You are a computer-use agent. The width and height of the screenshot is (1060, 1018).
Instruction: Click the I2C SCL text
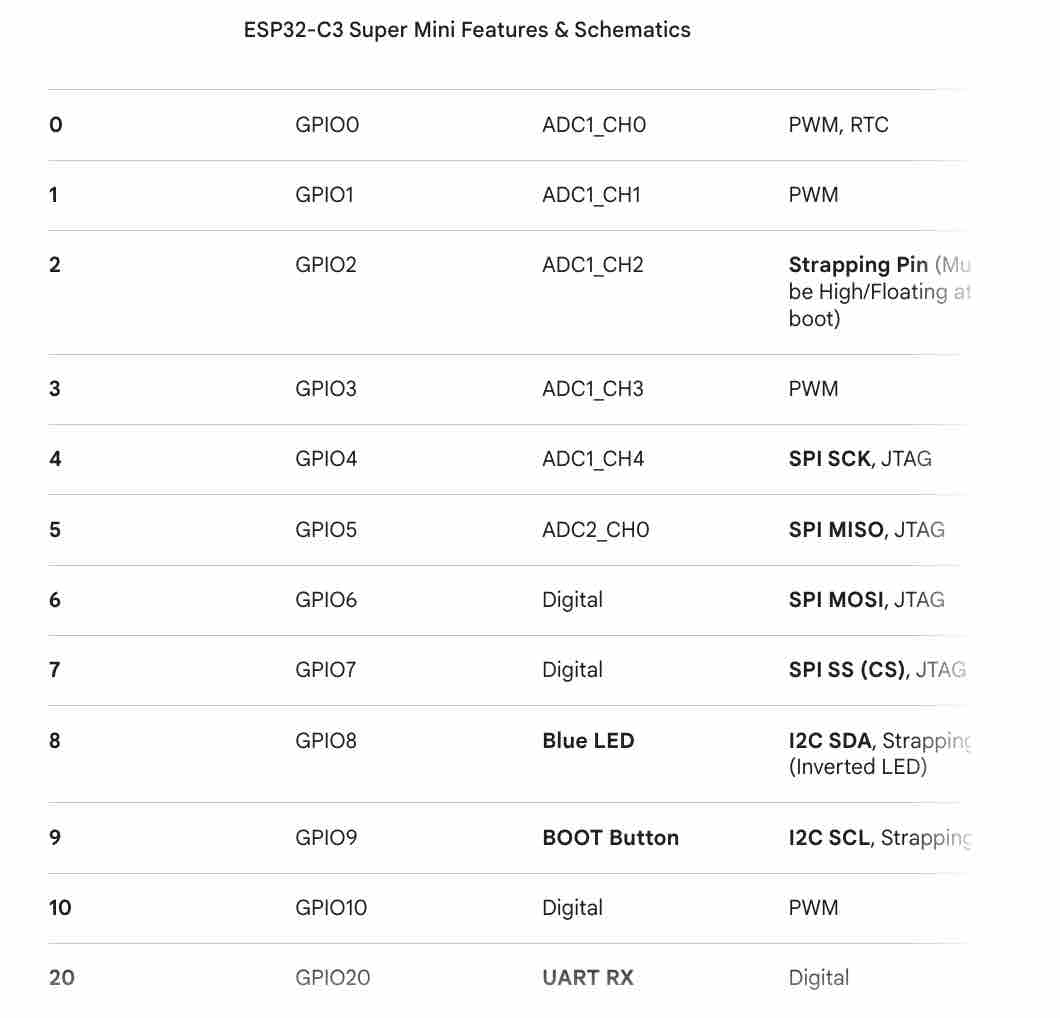(830, 838)
